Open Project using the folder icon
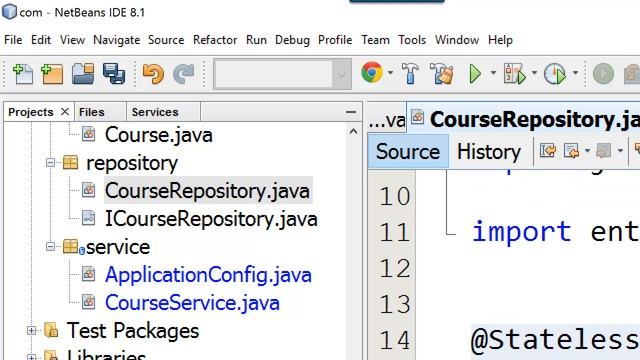This screenshot has width=640, height=360. [x=83, y=74]
